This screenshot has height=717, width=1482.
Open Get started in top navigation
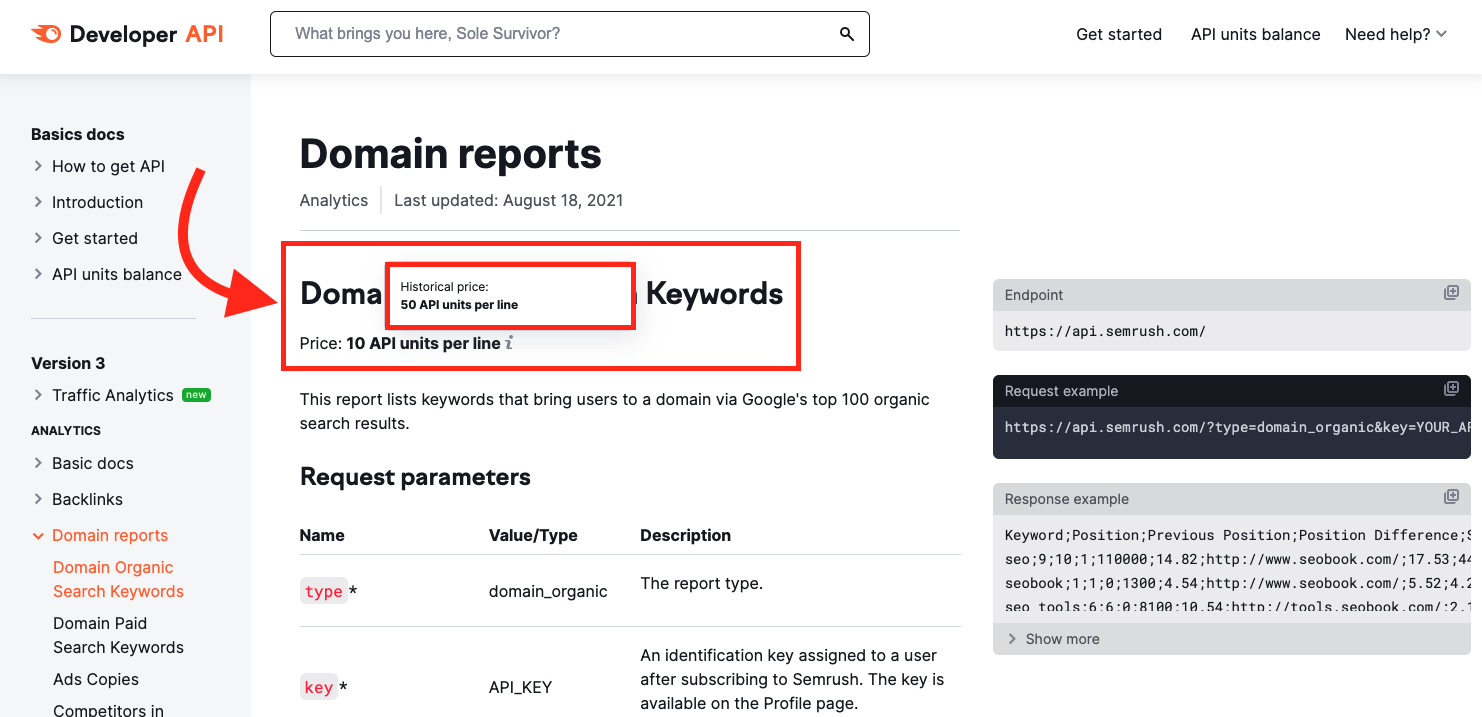click(1118, 34)
